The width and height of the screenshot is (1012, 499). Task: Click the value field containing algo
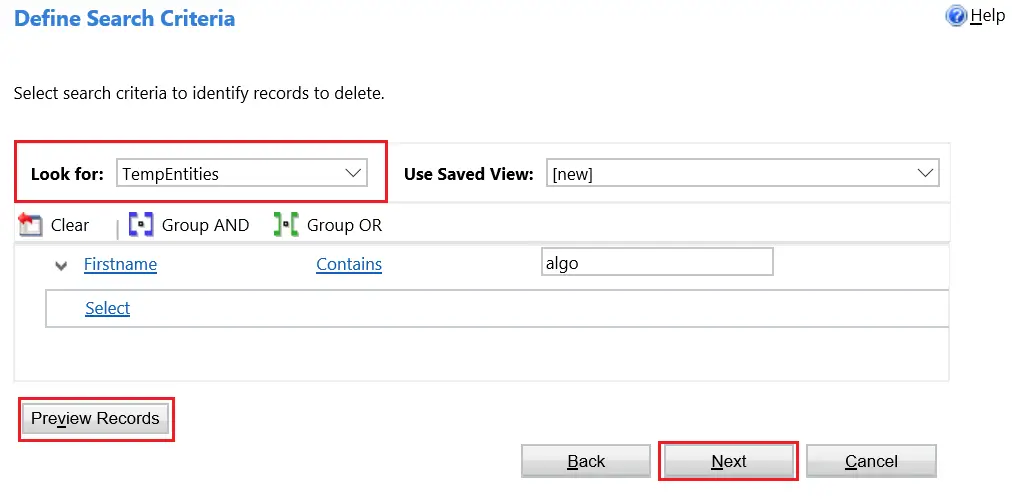(656, 262)
